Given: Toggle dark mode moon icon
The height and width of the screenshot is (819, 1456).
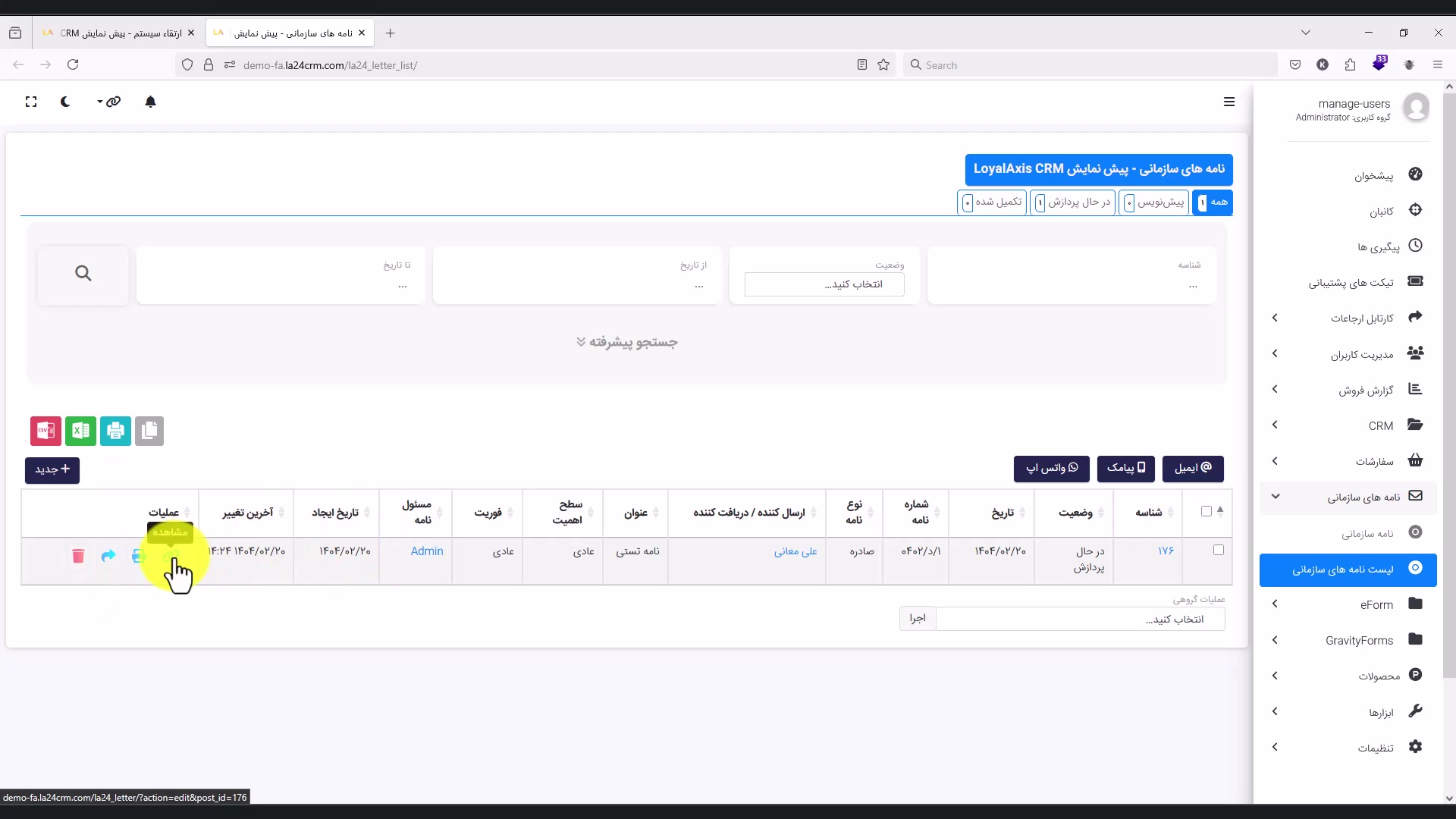Looking at the screenshot, I should tap(65, 102).
